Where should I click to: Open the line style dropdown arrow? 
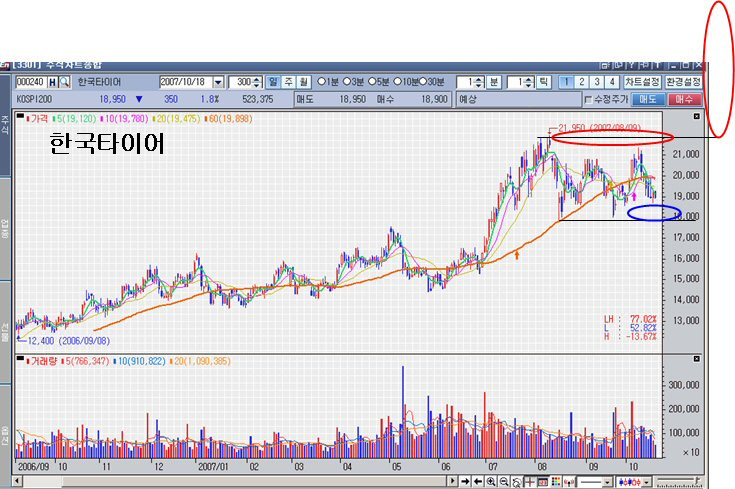click(x=607, y=482)
